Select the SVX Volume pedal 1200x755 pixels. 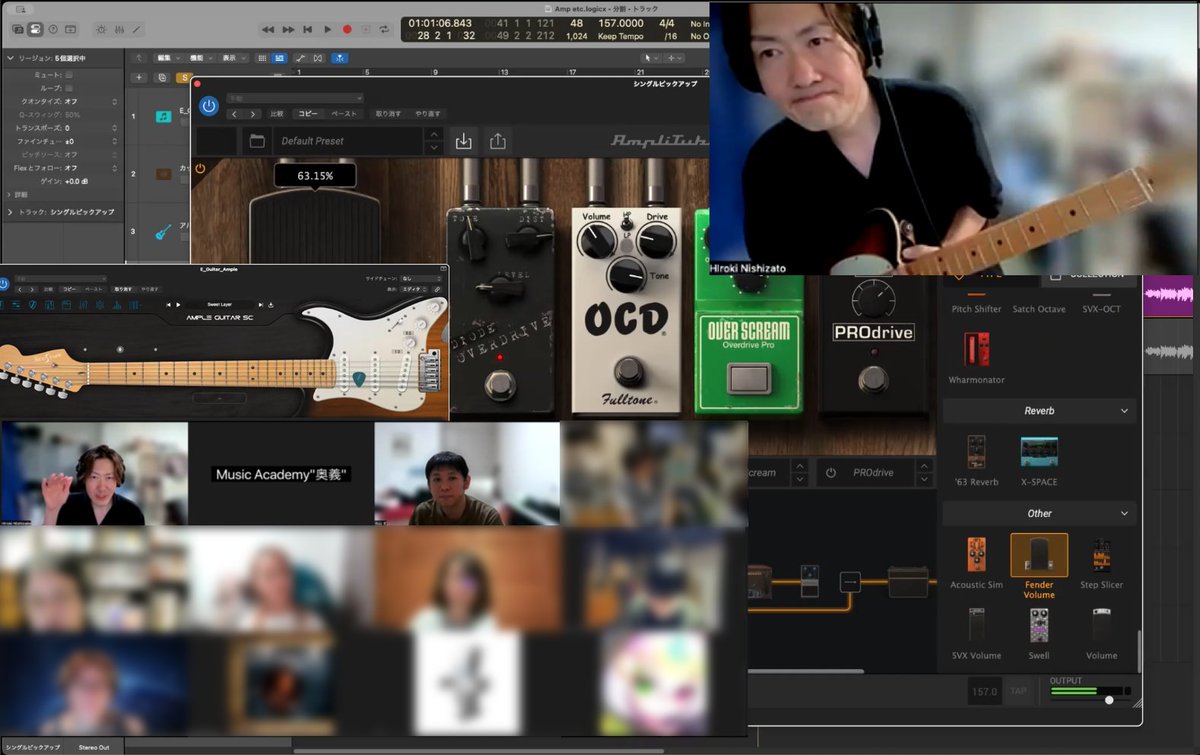(976, 634)
